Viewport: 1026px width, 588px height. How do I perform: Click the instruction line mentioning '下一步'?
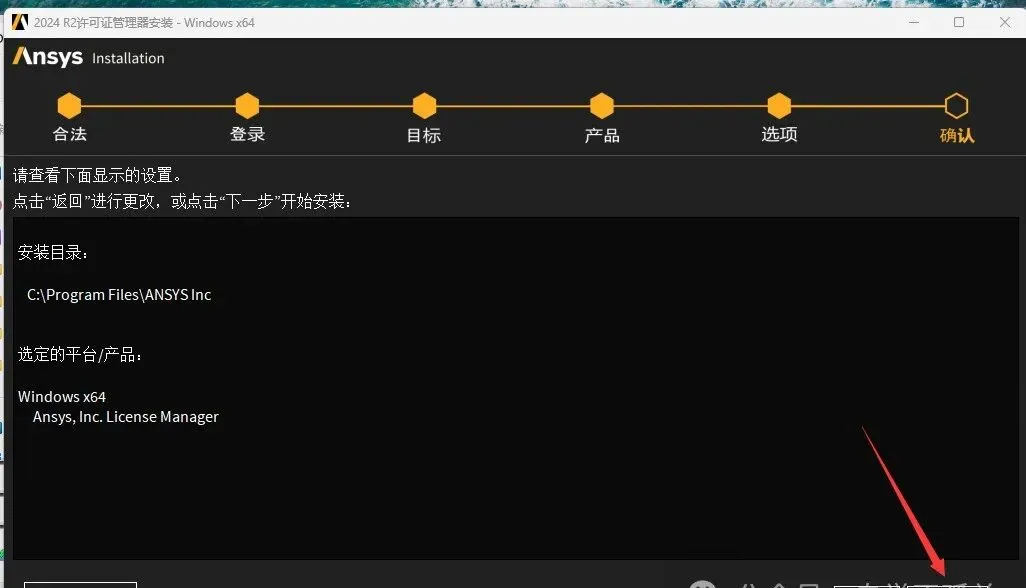[x=183, y=201]
